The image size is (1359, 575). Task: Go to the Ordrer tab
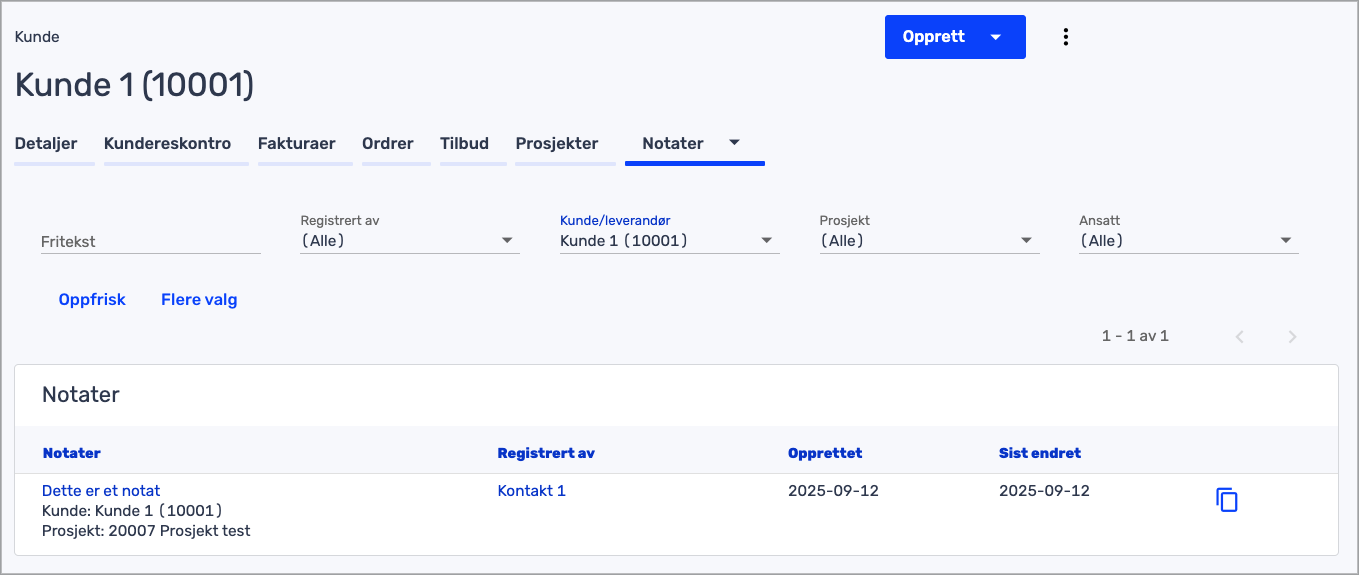(x=388, y=144)
